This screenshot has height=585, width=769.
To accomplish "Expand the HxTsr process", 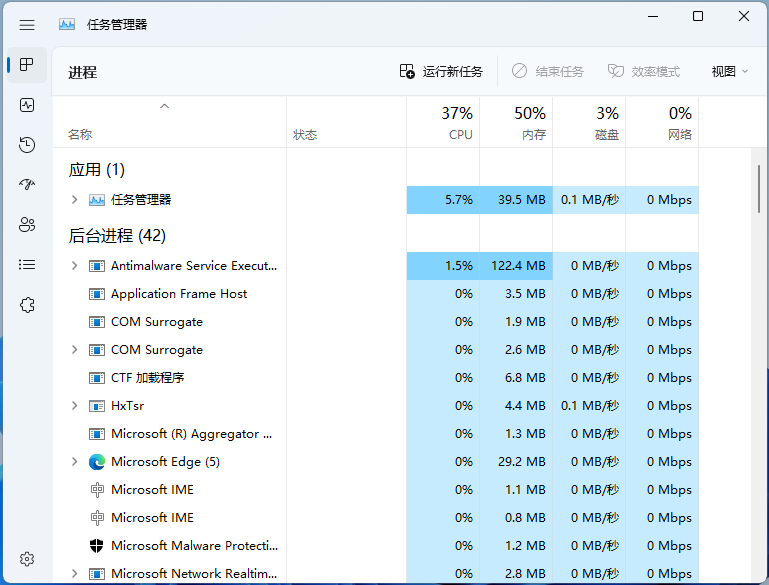I will point(75,406).
